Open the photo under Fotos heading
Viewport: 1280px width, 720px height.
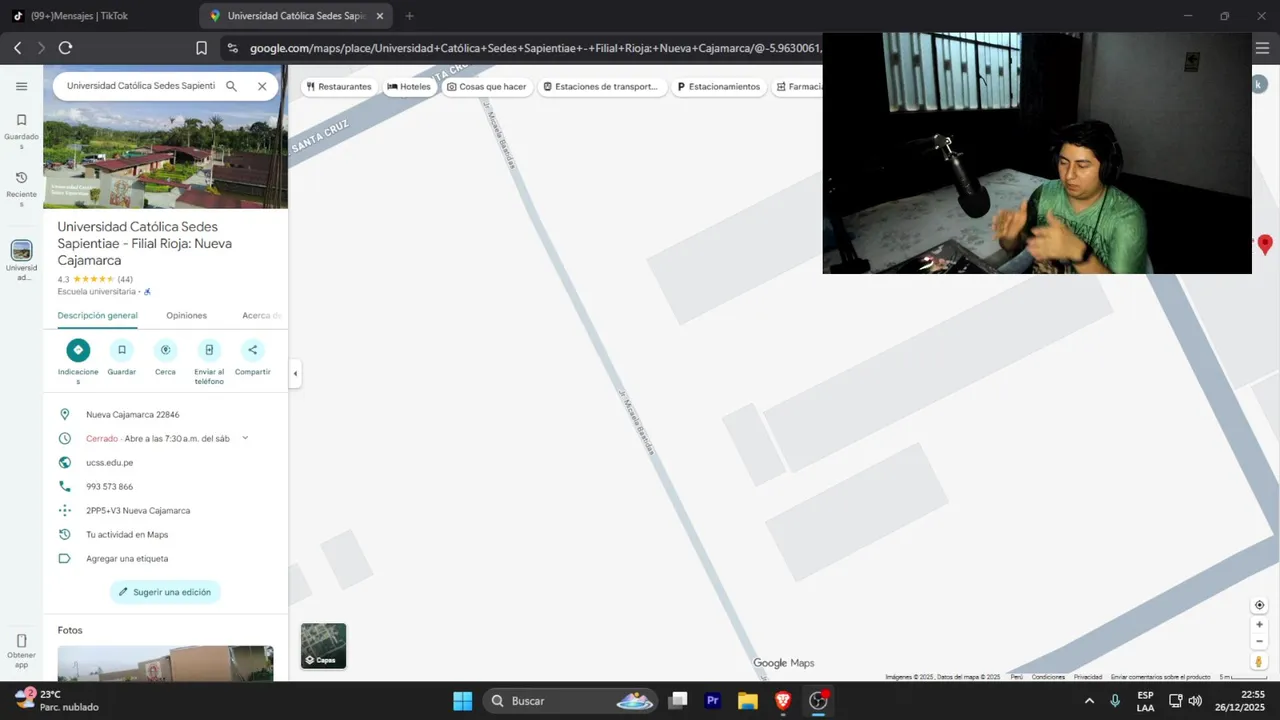point(165,663)
